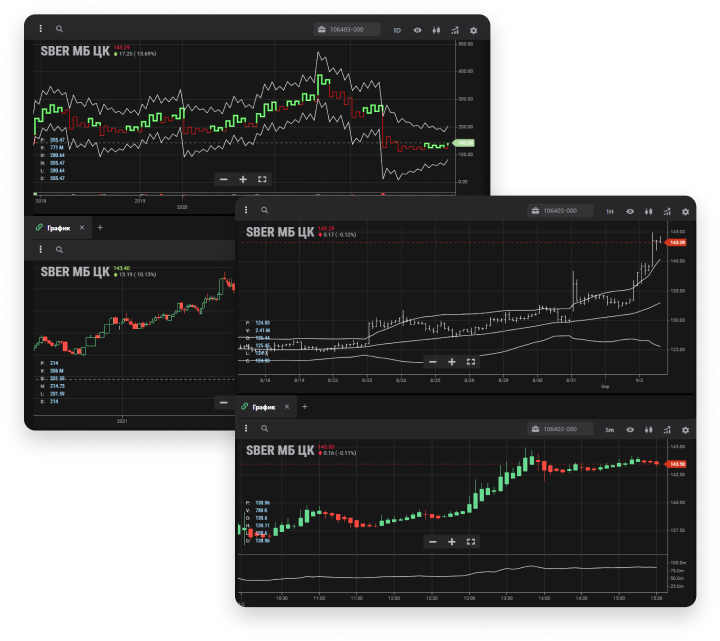Screen dimensions: 720x641
Task: Open the account selector 106403-000 in the 1H chart
Action: coord(561,211)
